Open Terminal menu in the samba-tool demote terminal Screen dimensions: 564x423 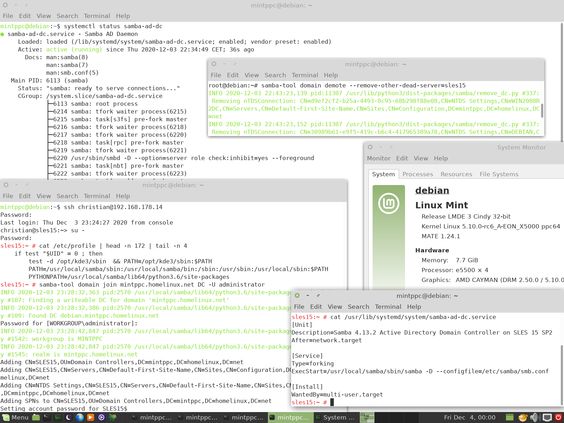point(305,75)
